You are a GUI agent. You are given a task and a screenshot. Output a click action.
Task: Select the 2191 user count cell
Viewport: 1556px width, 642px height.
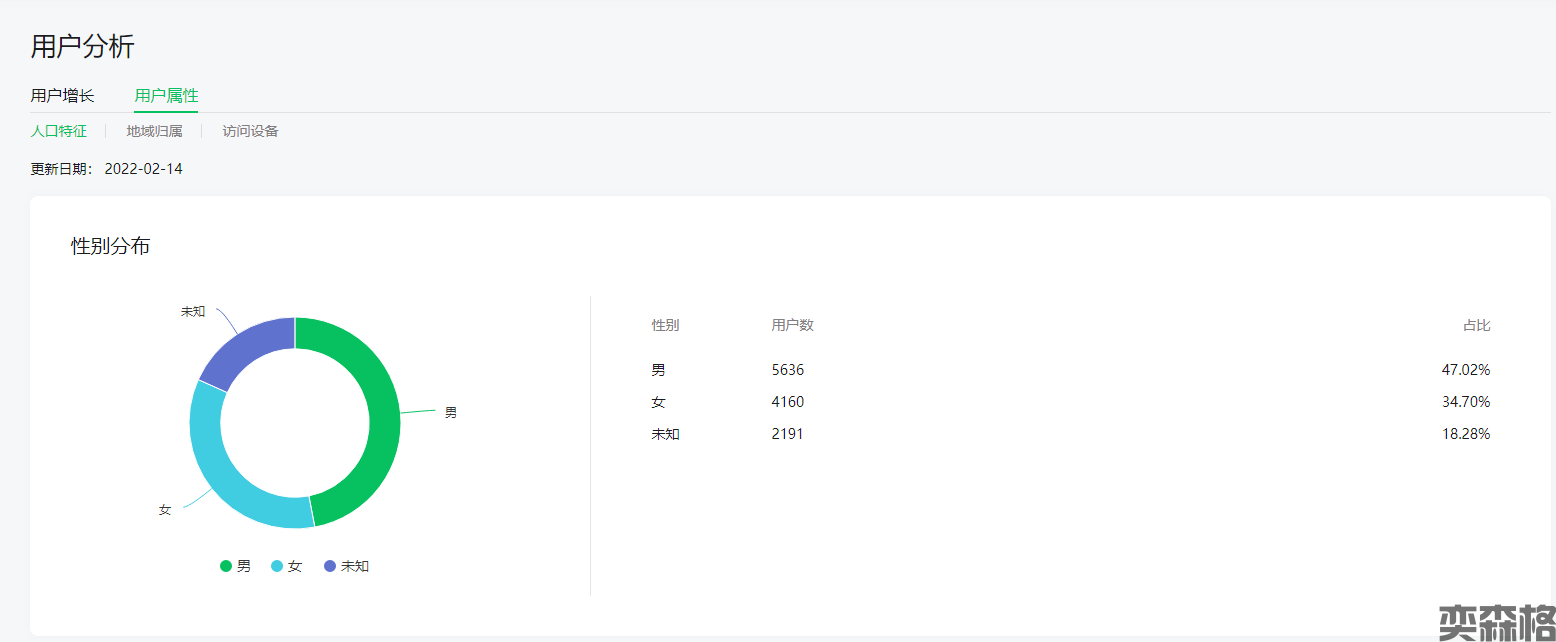pyautogui.click(x=787, y=434)
